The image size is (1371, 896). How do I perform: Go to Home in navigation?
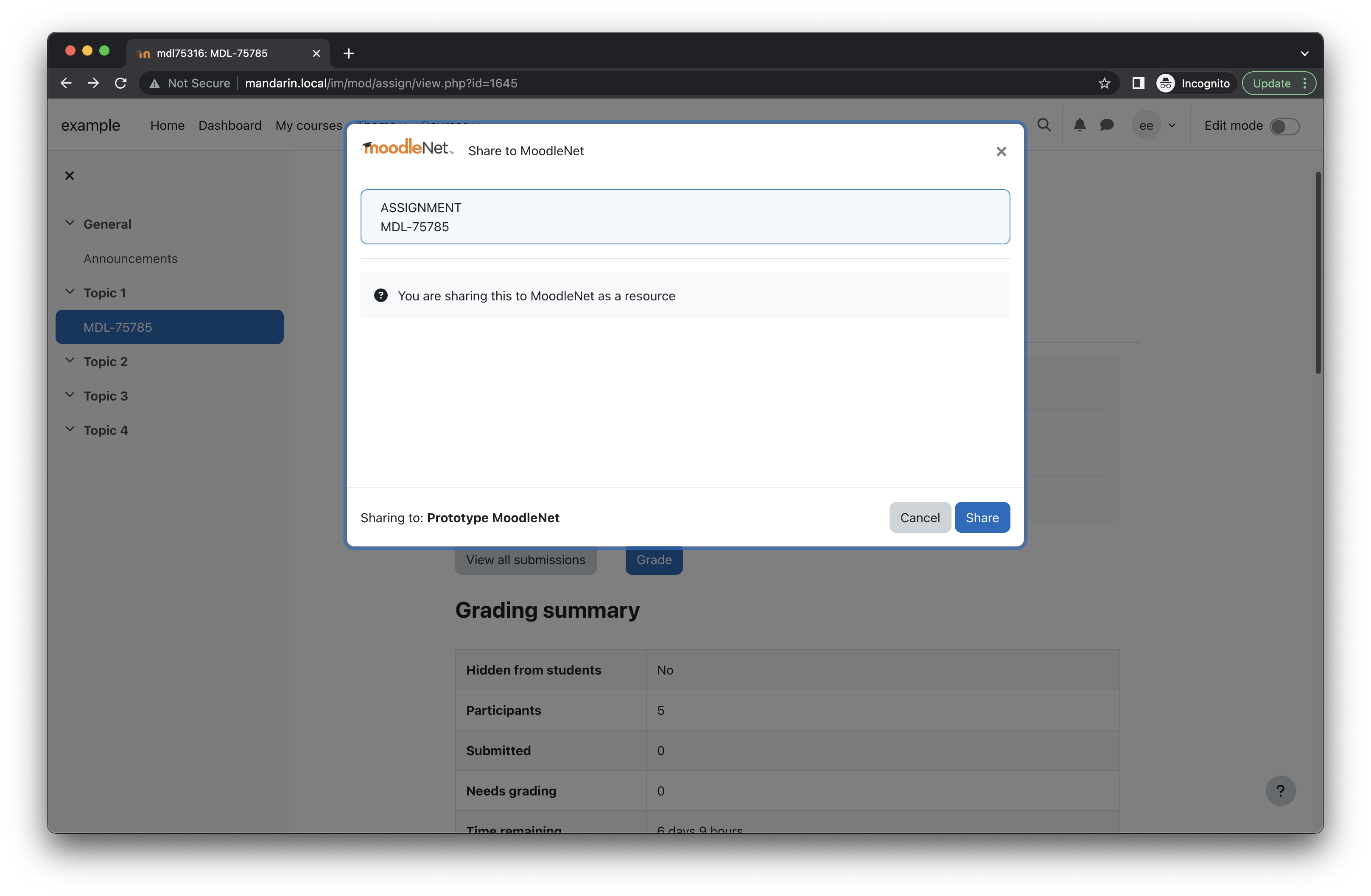click(x=167, y=126)
